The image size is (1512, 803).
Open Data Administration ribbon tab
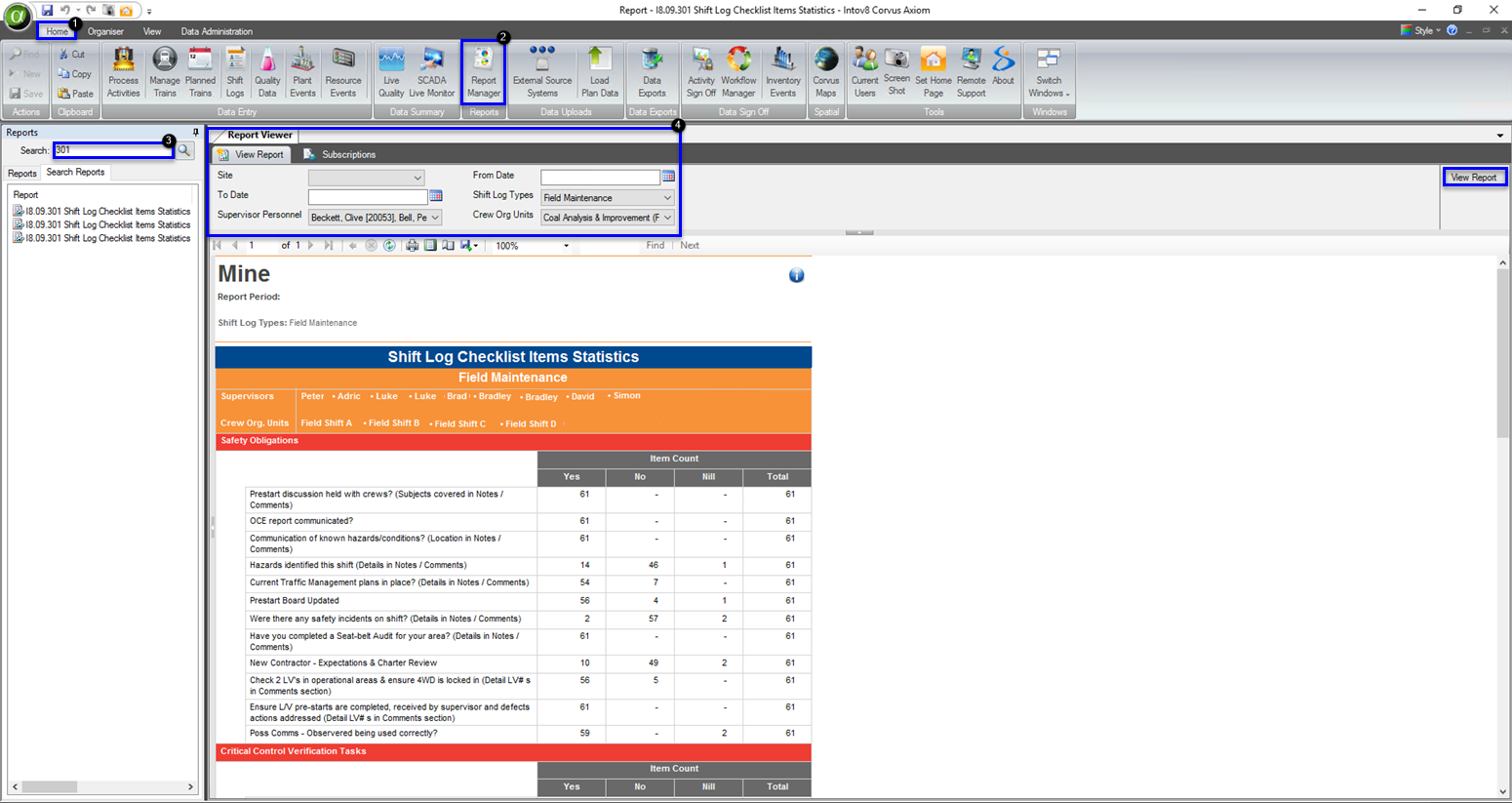(217, 31)
